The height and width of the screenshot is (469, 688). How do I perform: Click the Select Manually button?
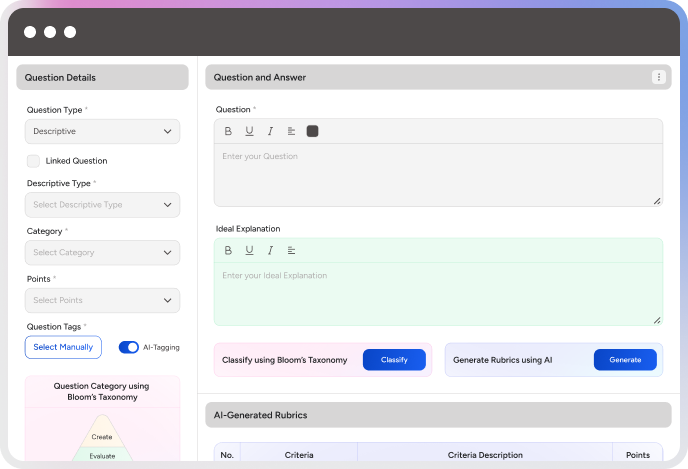pos(63,347)
